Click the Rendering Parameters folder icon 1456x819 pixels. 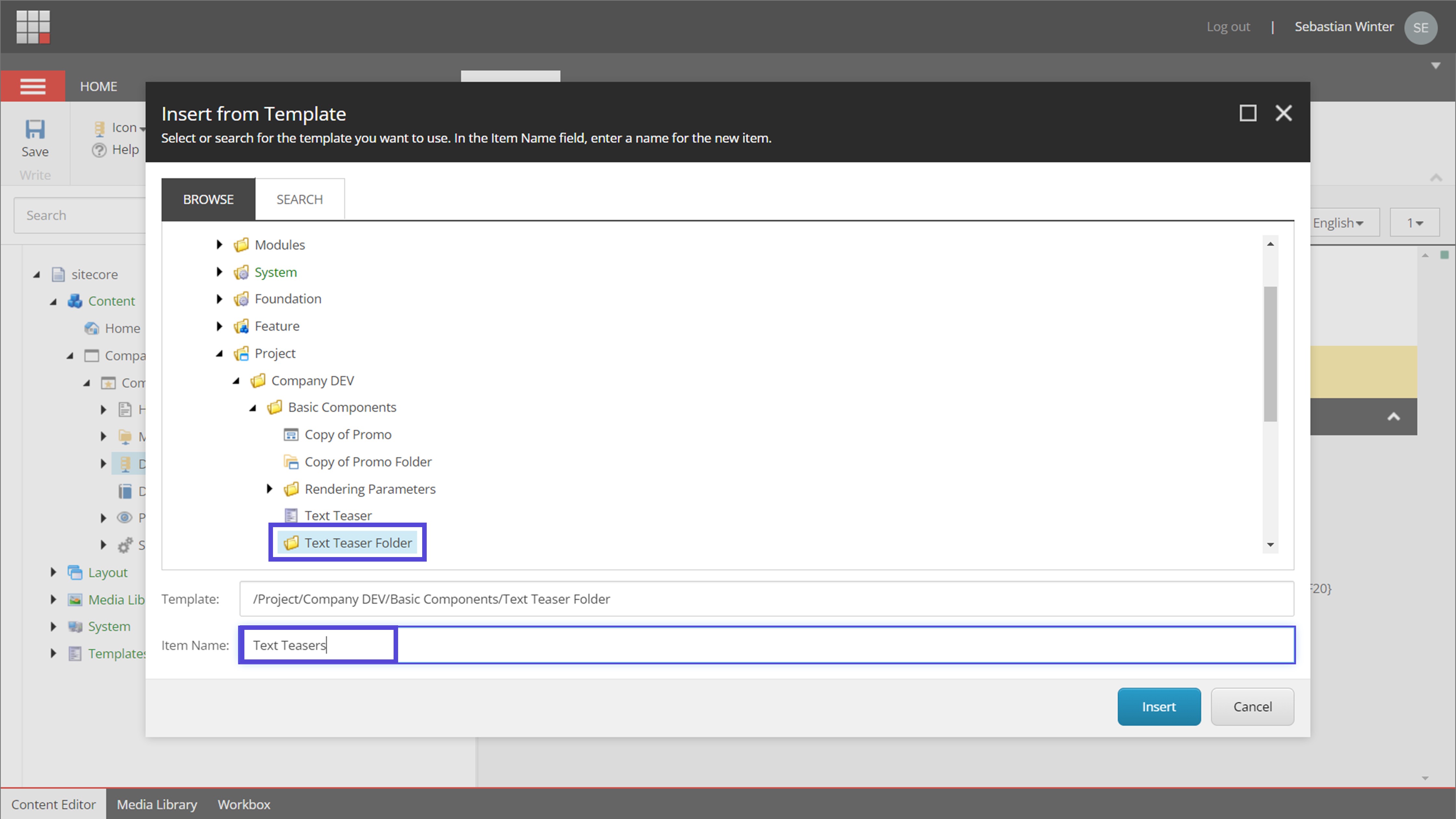(292, 489)
